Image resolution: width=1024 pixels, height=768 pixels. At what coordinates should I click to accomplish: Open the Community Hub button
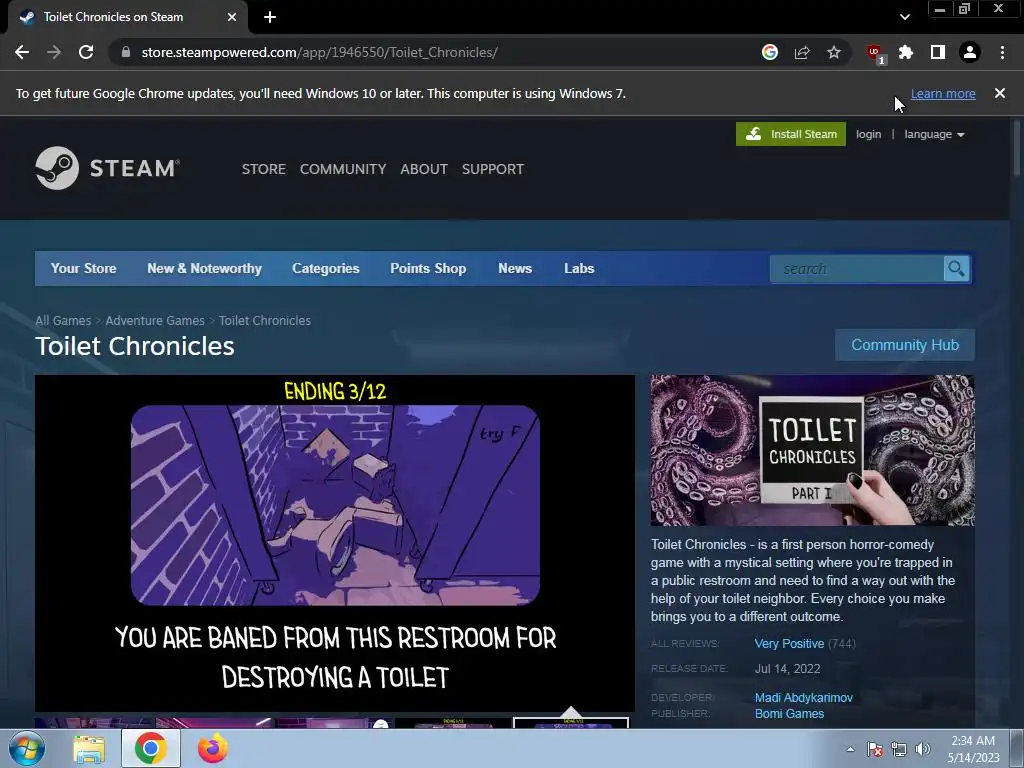[905, 345]
